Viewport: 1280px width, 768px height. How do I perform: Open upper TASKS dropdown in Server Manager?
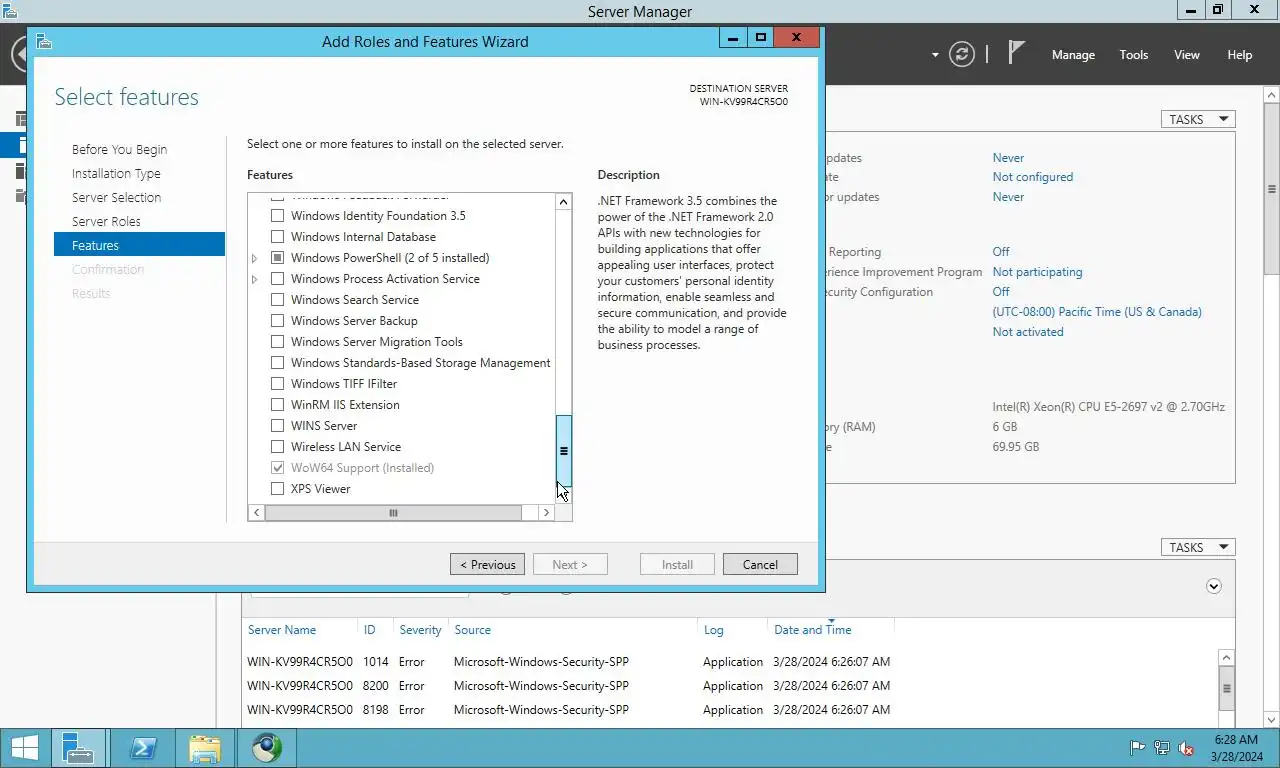click(x=1198, y=119)
